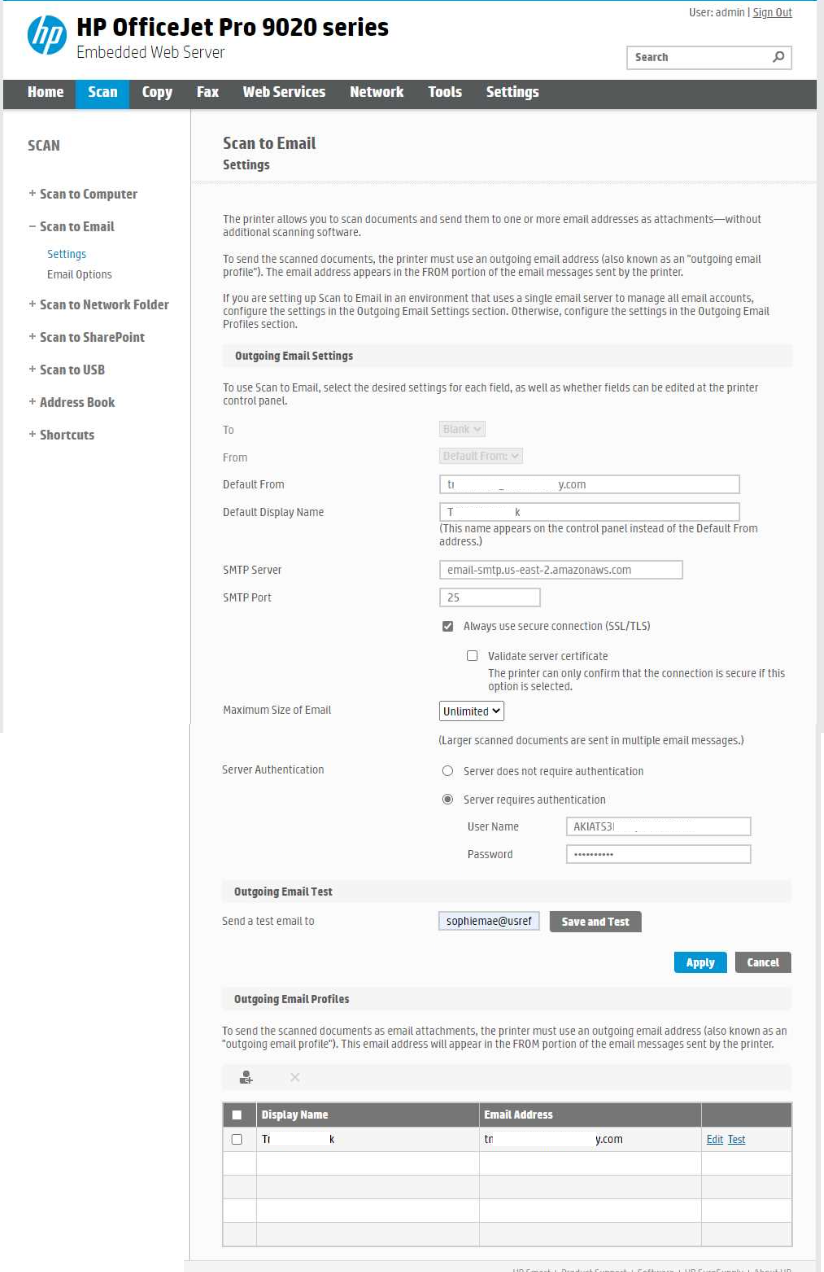Viewport: 824px width, 1272px height.
Task: Open Email Options in the sidebar
Action: click(79, 274)
